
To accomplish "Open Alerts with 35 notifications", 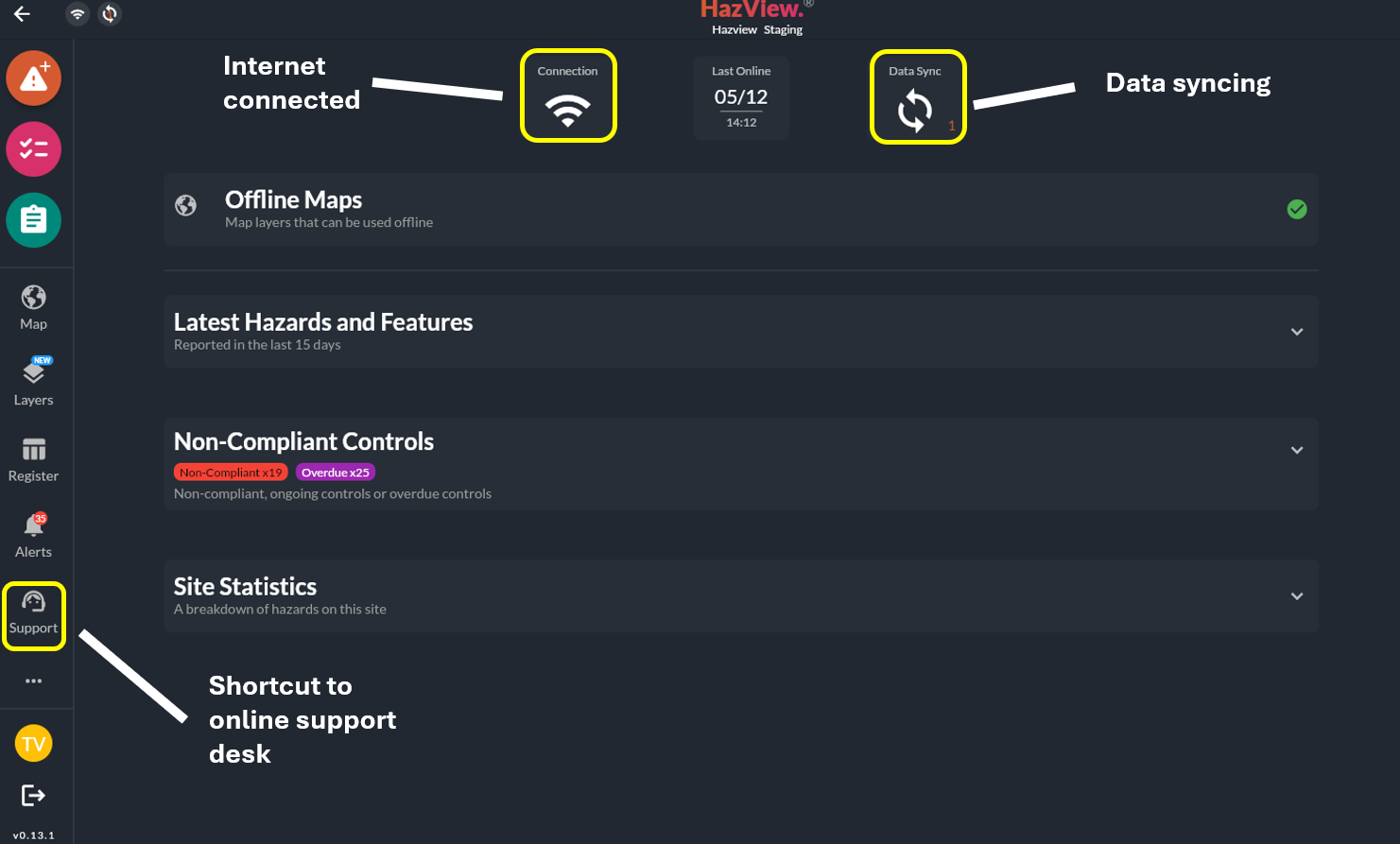I will [34, 536].
